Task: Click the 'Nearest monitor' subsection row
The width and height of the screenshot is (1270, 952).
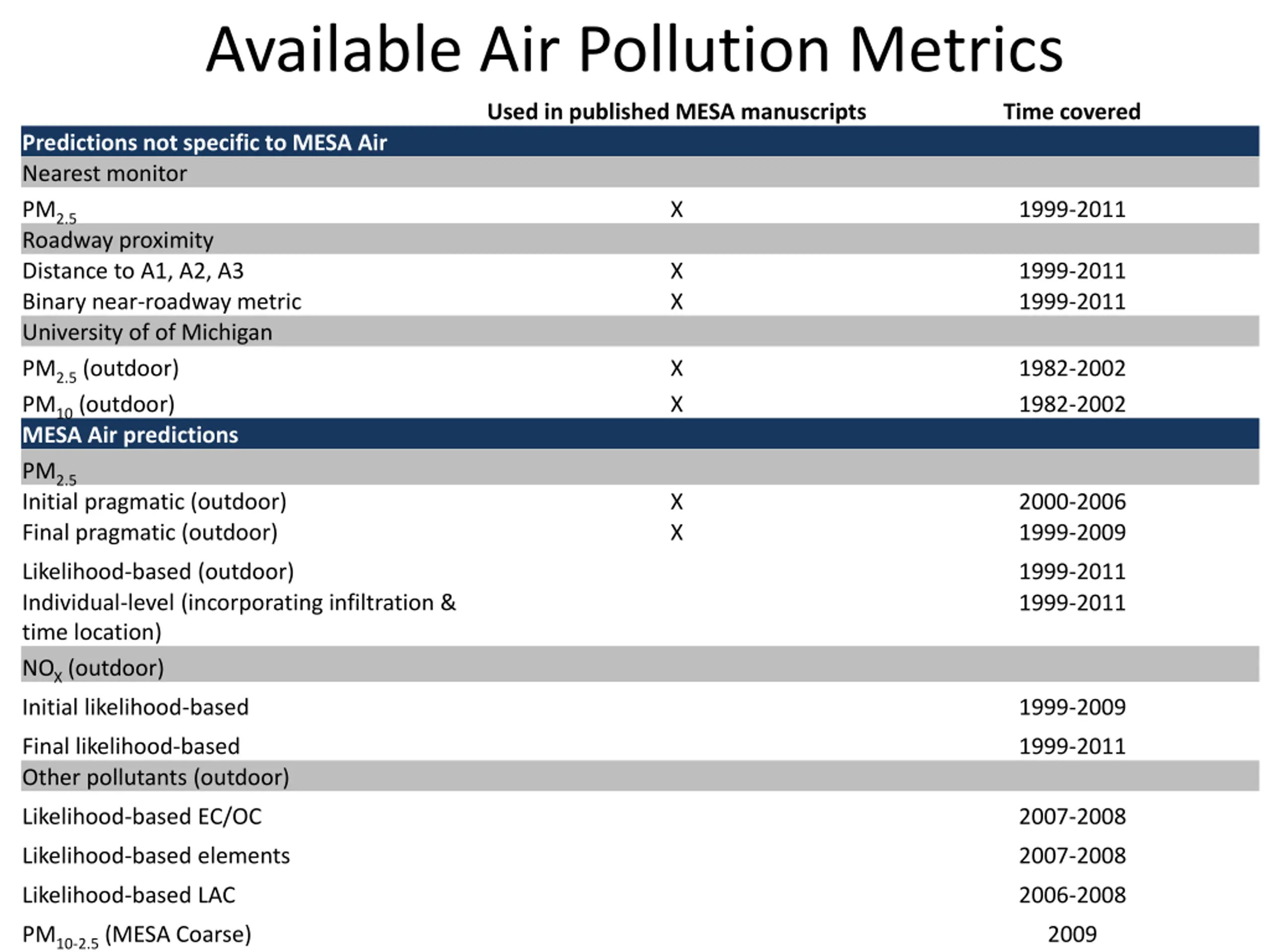Action: click(x=640, y=173)
